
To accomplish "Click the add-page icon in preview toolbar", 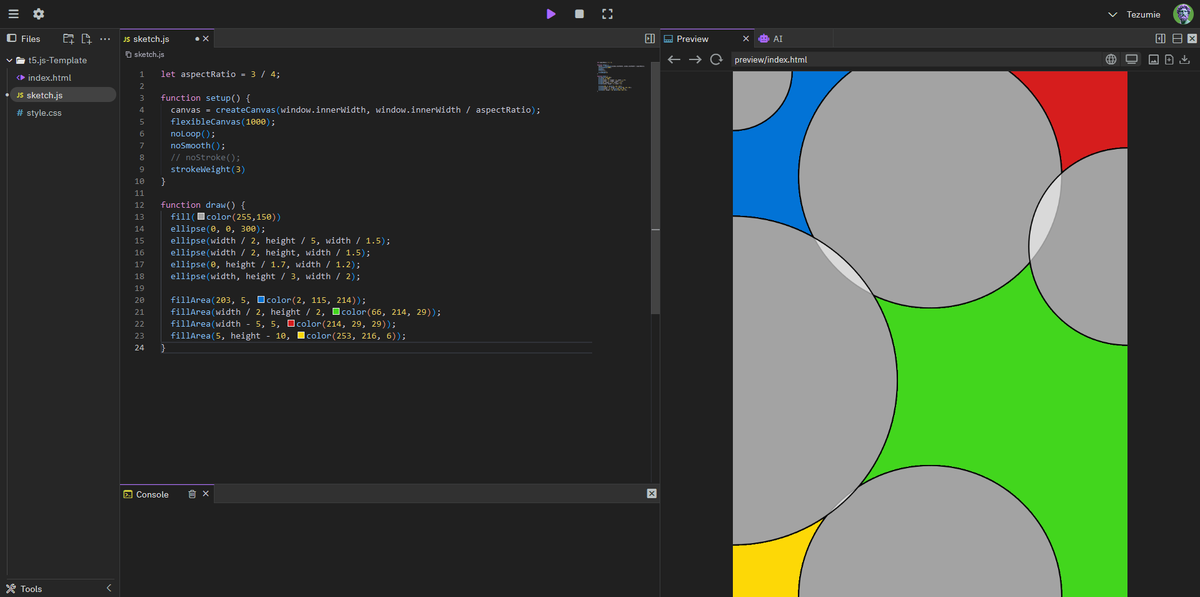I will tap(1168, 59).
